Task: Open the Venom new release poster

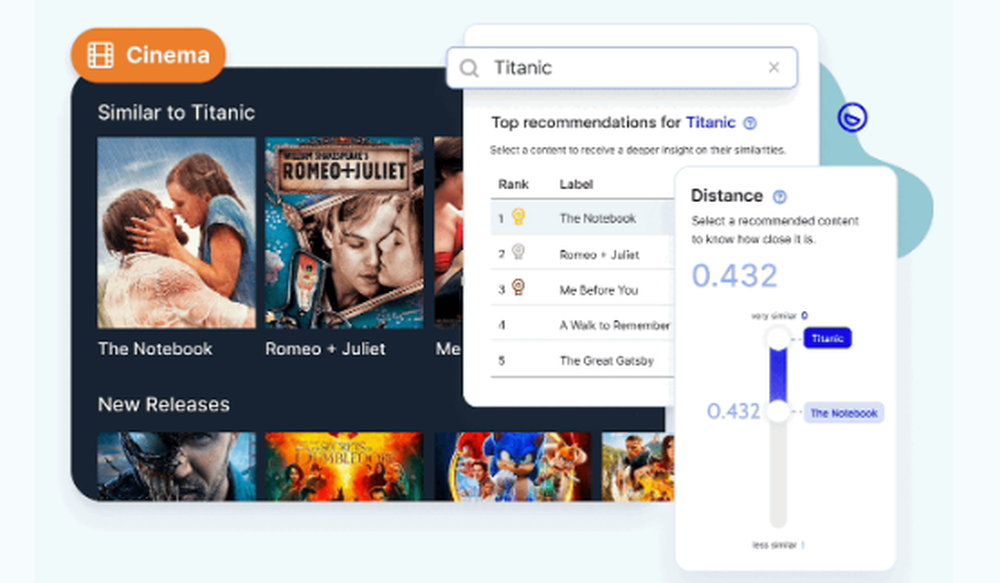Action: tap(177, 466)
